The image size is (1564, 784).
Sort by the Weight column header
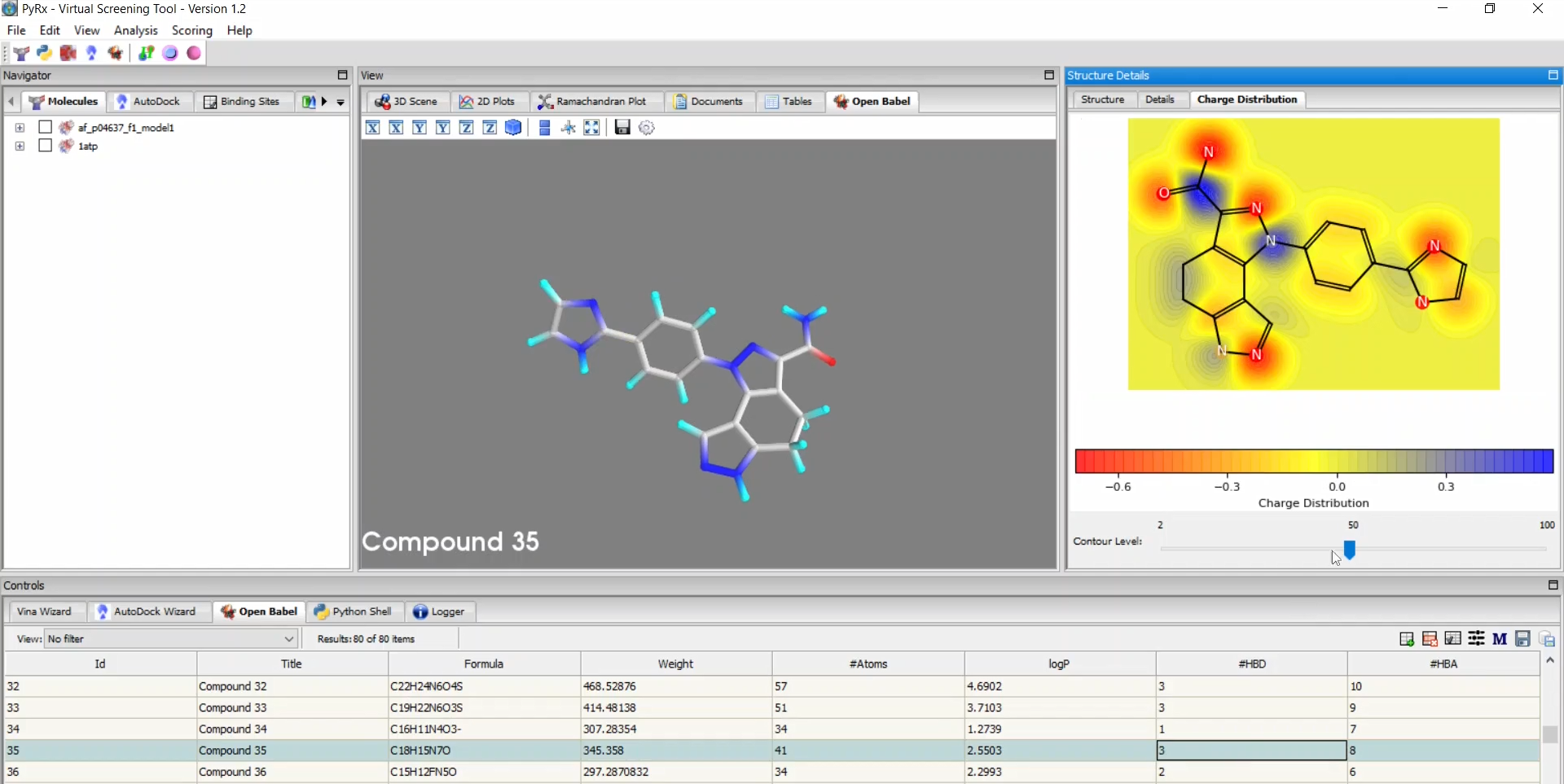pos(675,664)
